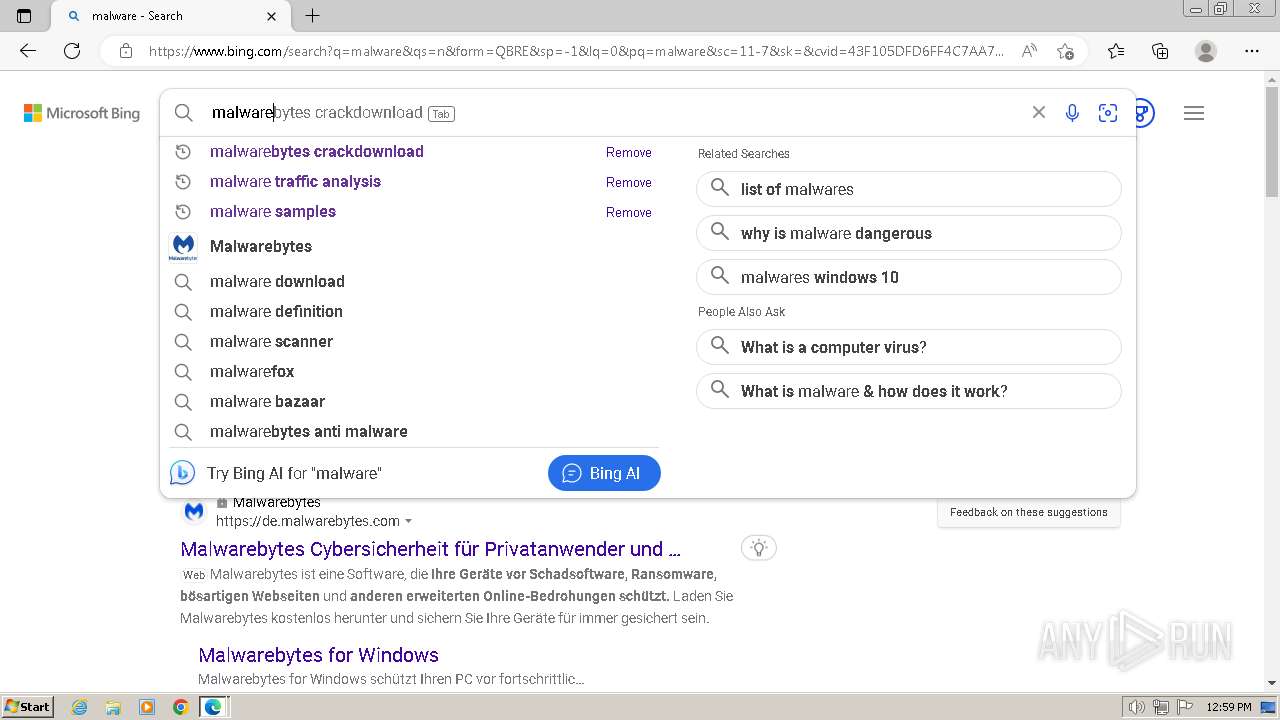
Task: Remove 'malware traffic analysis' from history
Action: coord(629,183)
